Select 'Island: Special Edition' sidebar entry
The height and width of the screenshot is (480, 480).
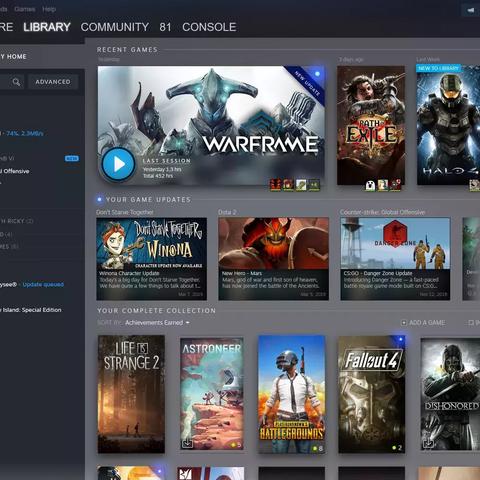point(31,310)
